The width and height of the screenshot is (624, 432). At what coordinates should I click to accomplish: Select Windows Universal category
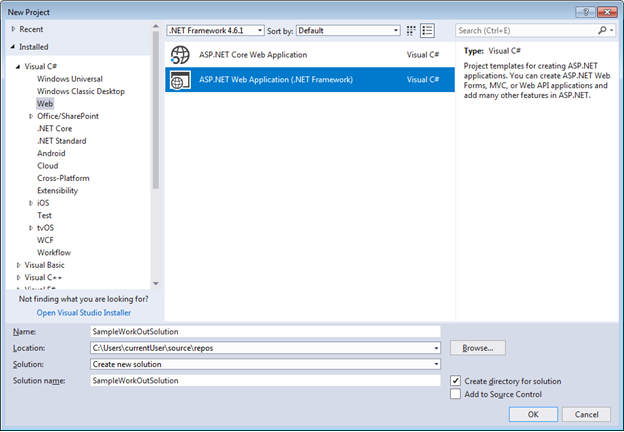70,79
